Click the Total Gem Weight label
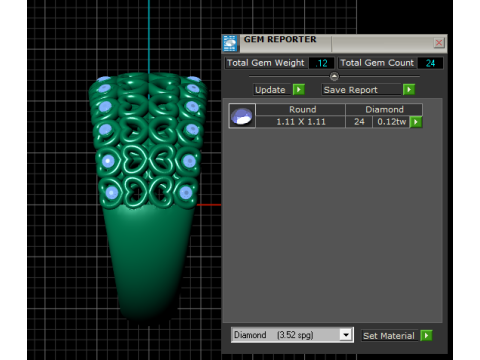 (266, 63)
